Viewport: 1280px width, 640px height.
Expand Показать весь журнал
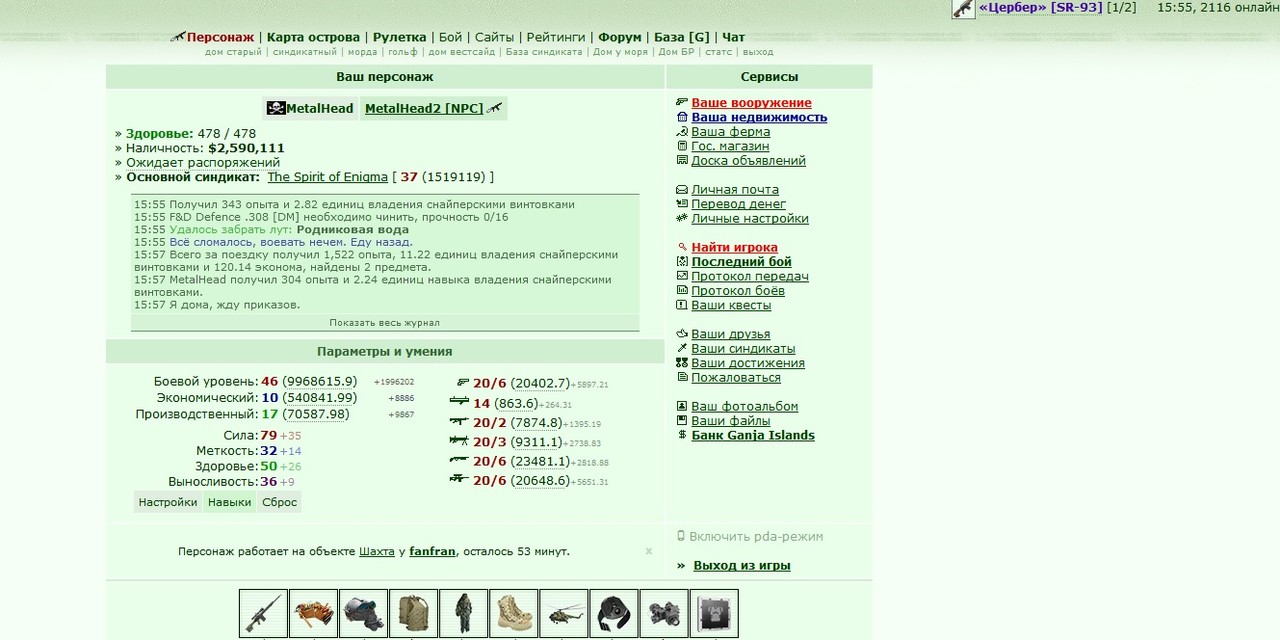pyautogui.click(x=385, y=322)
